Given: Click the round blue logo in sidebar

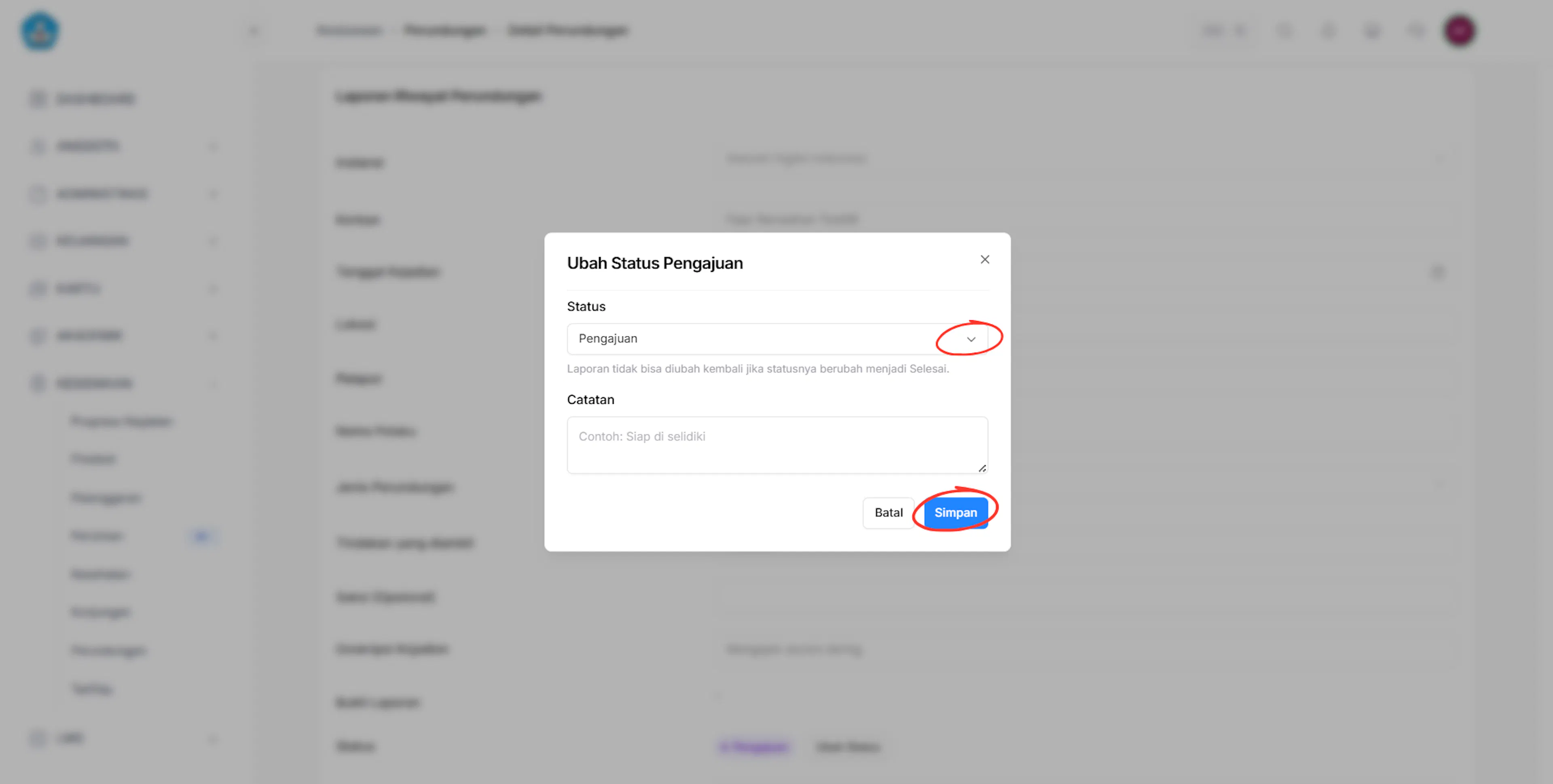Looking at the screenshot, I should 40,31.
